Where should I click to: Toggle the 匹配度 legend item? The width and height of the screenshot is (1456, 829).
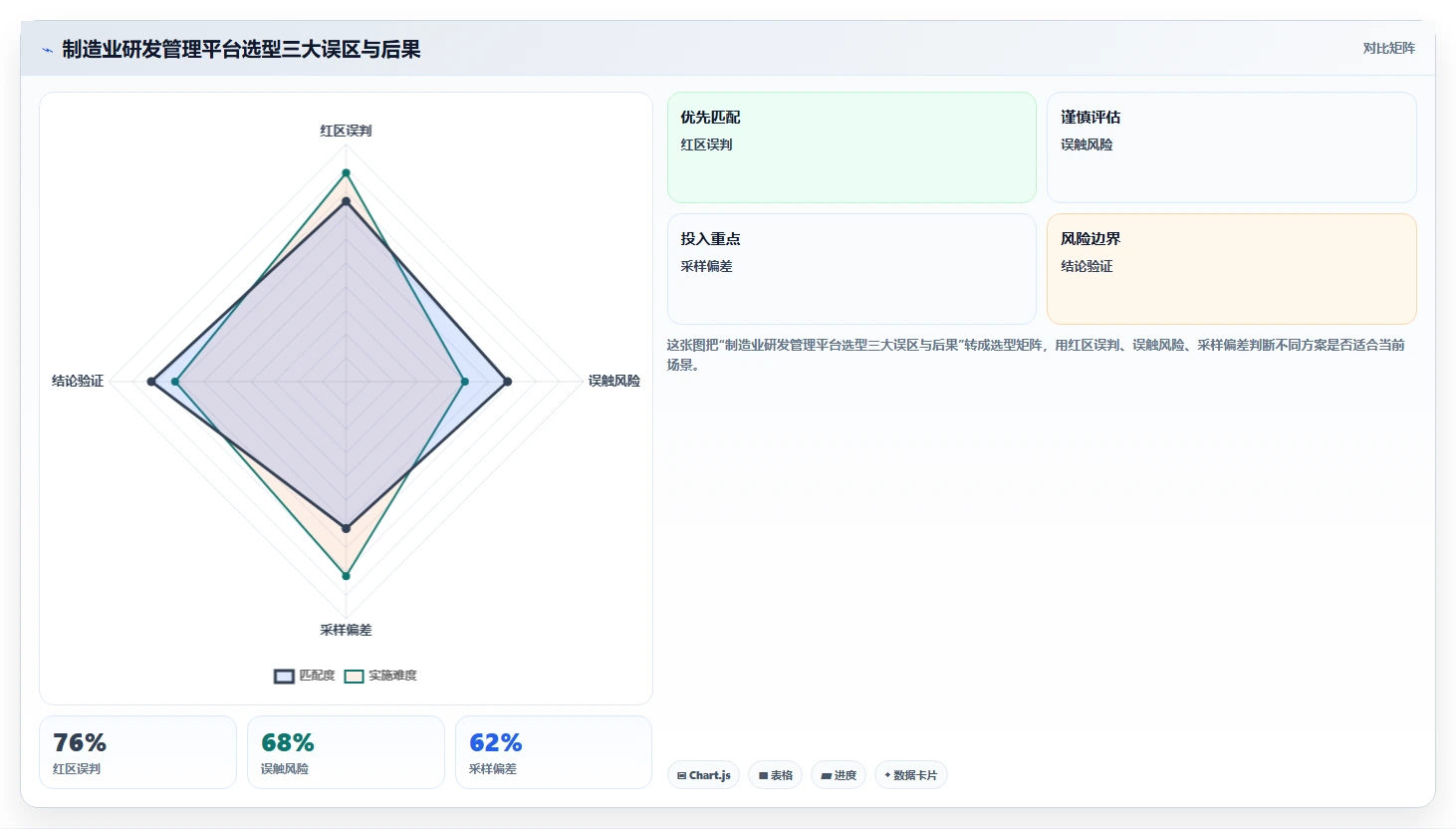click(x=305, y=676)
